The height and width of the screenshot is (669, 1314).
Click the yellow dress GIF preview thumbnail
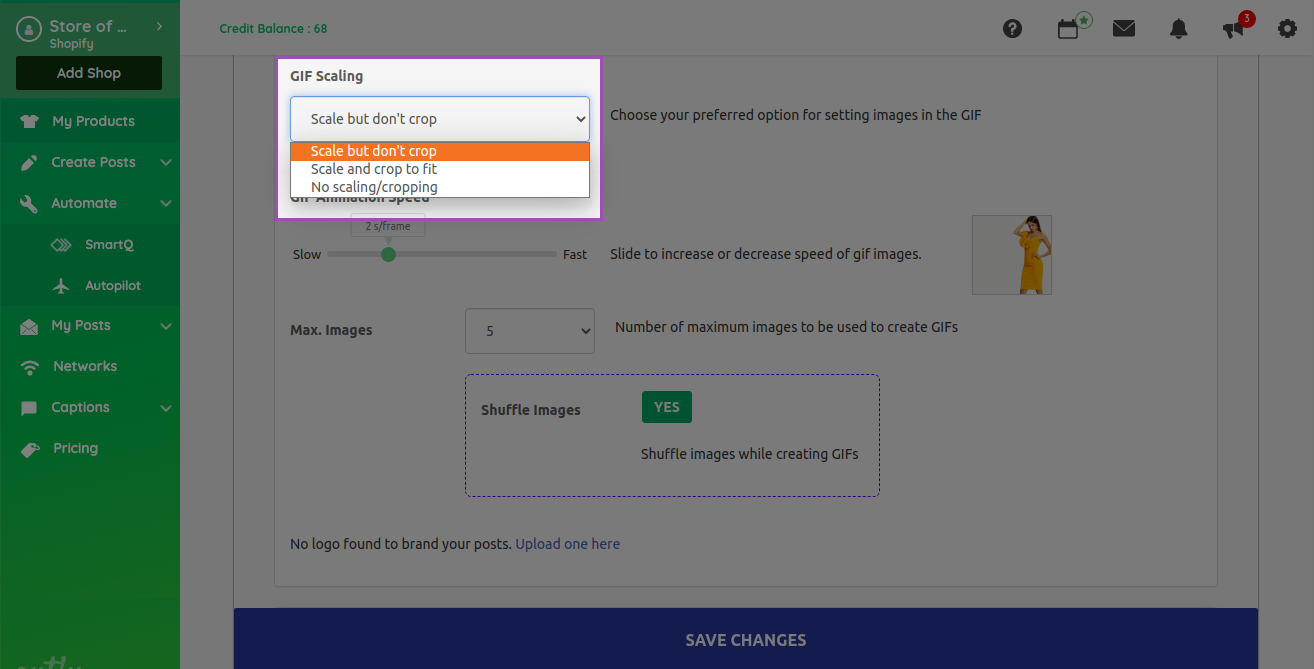1011,254
